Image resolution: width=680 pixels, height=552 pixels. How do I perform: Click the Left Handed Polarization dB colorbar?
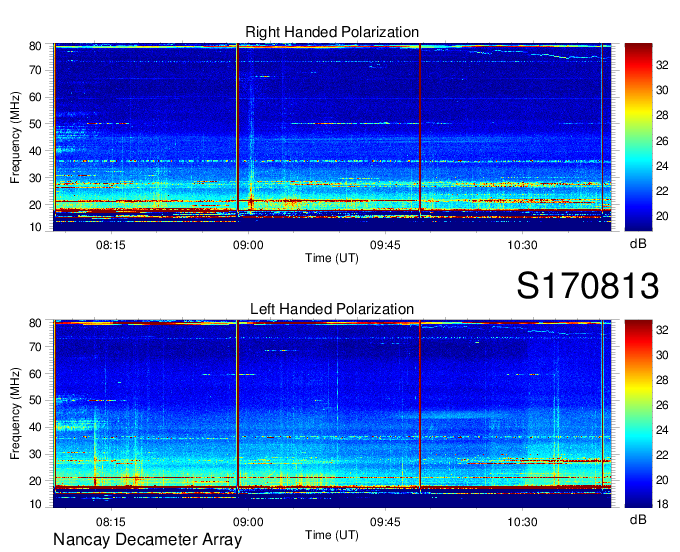(638, 414)
